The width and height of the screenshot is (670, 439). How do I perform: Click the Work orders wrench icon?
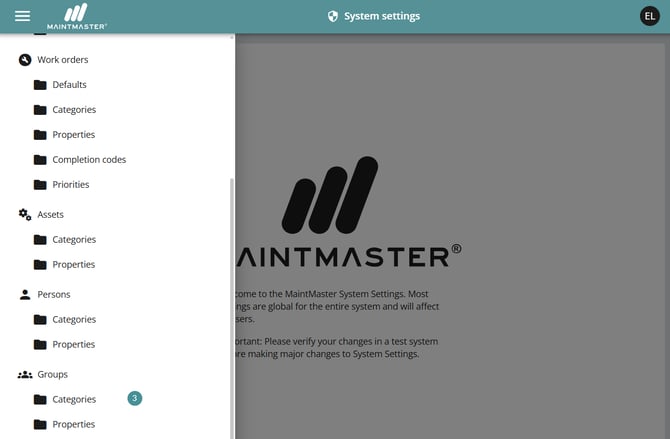[25, 60]
